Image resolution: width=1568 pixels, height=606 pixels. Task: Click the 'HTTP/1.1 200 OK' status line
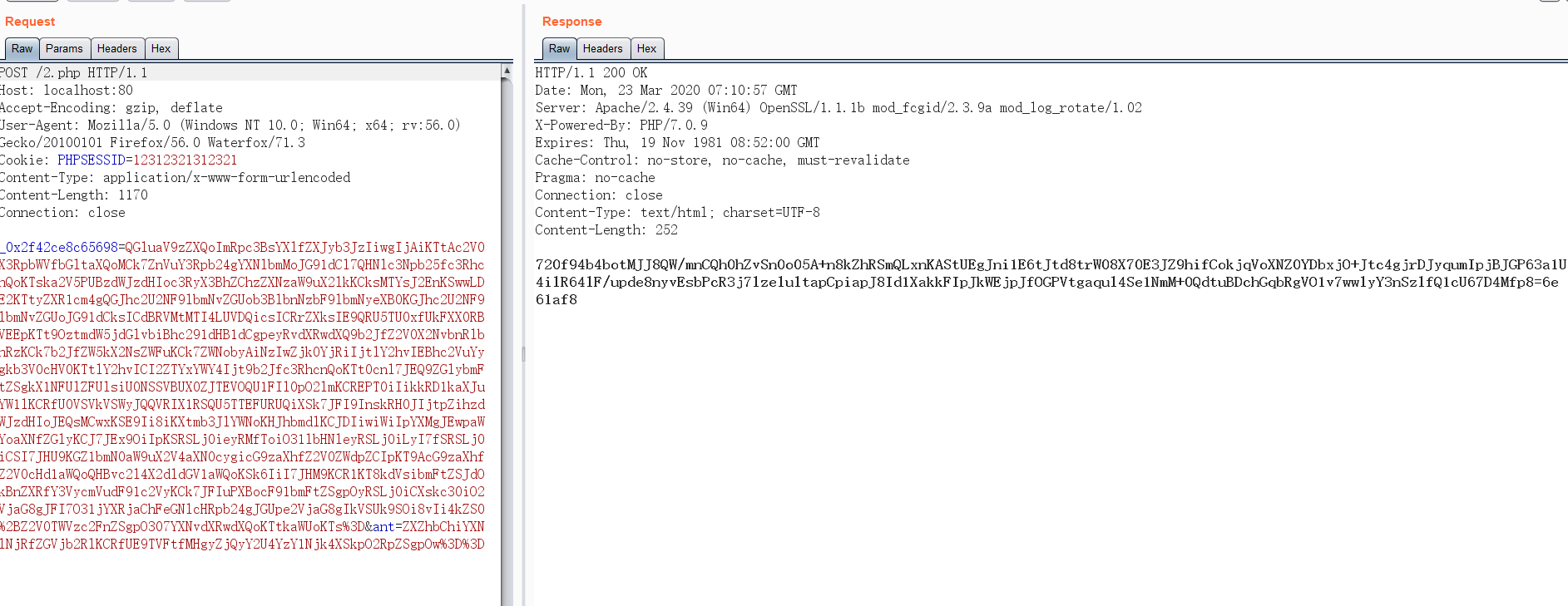591,73
